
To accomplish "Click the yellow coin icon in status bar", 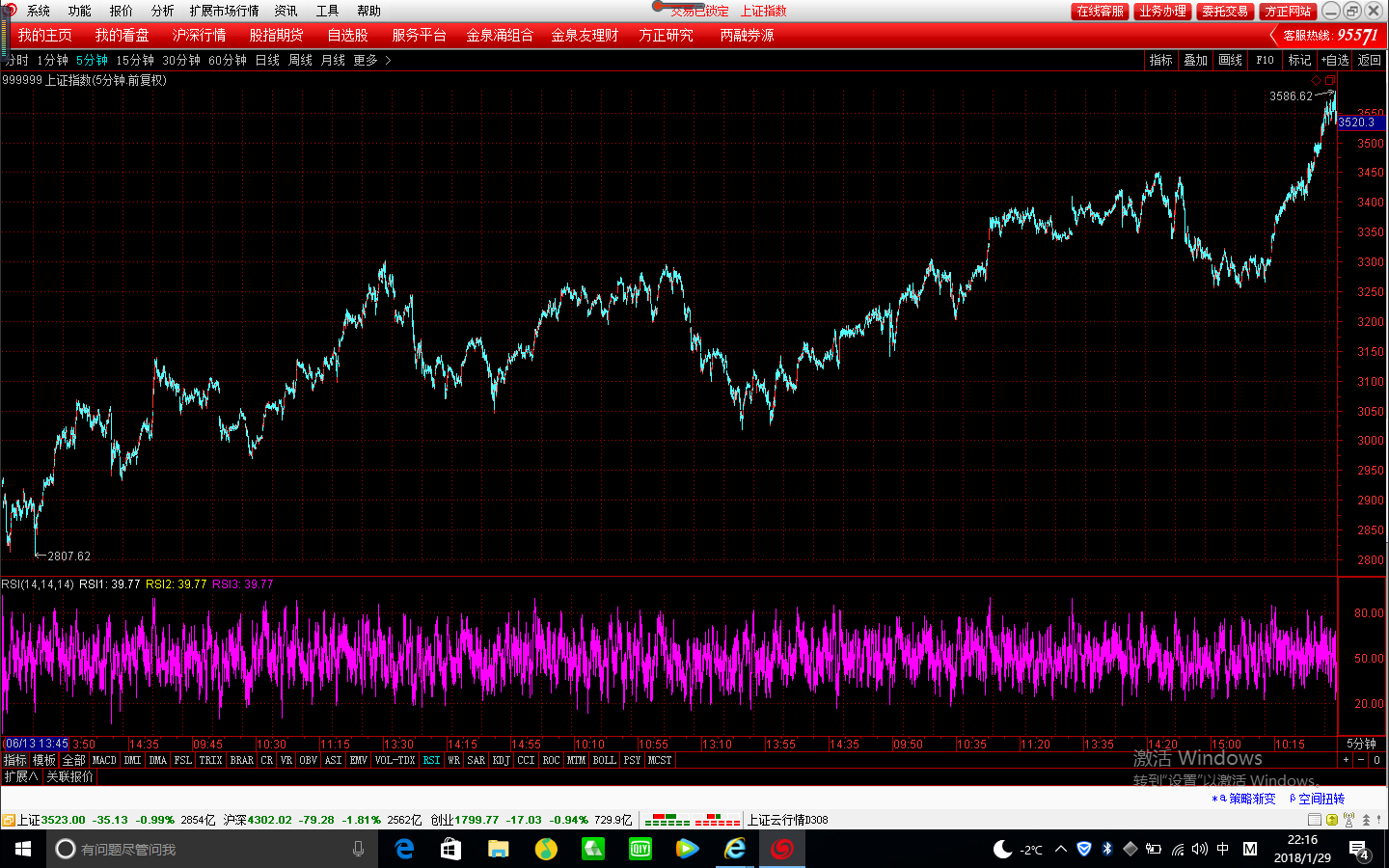I will pos(1332,820).
